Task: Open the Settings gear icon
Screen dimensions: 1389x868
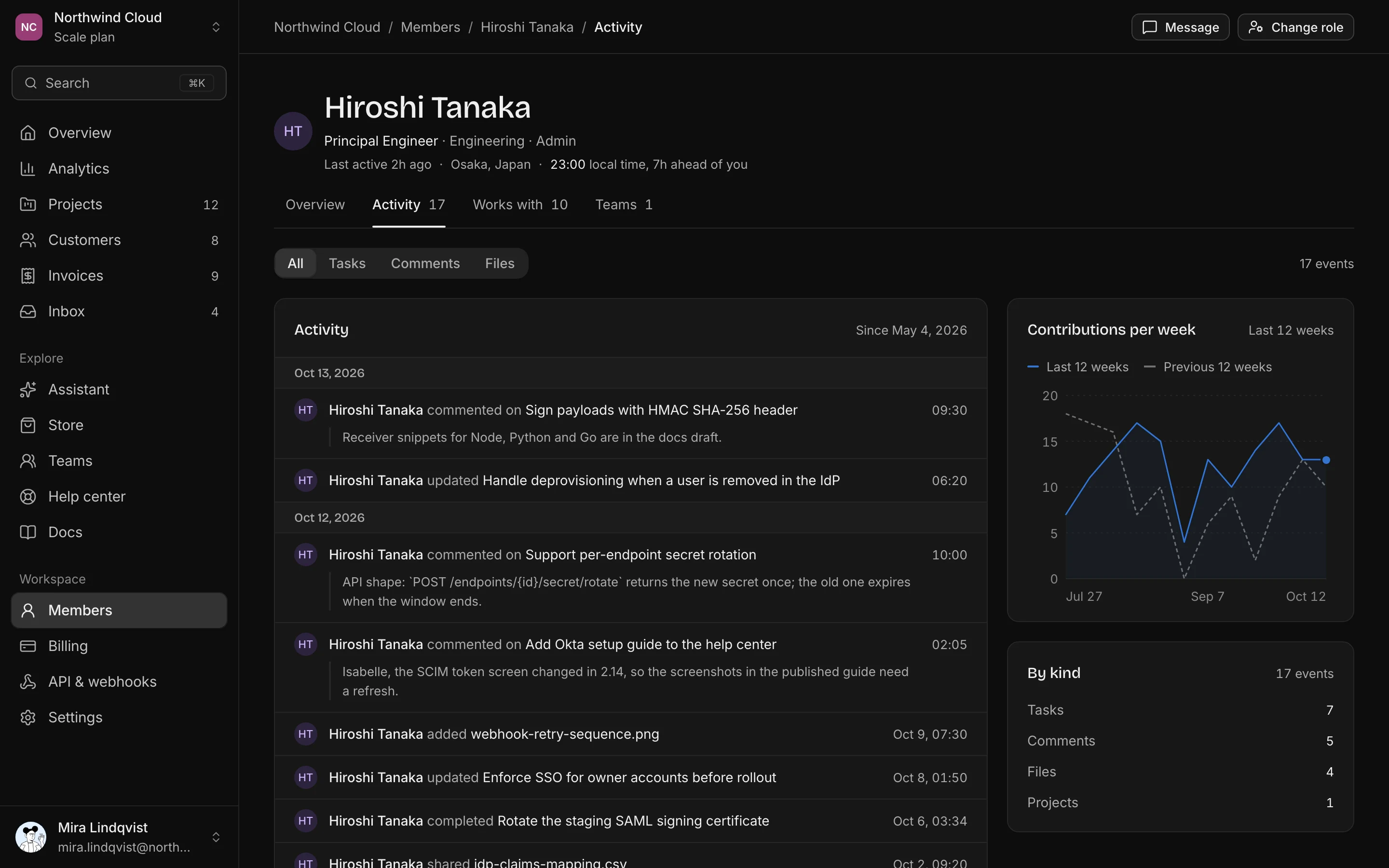Action: pos(27,717)
